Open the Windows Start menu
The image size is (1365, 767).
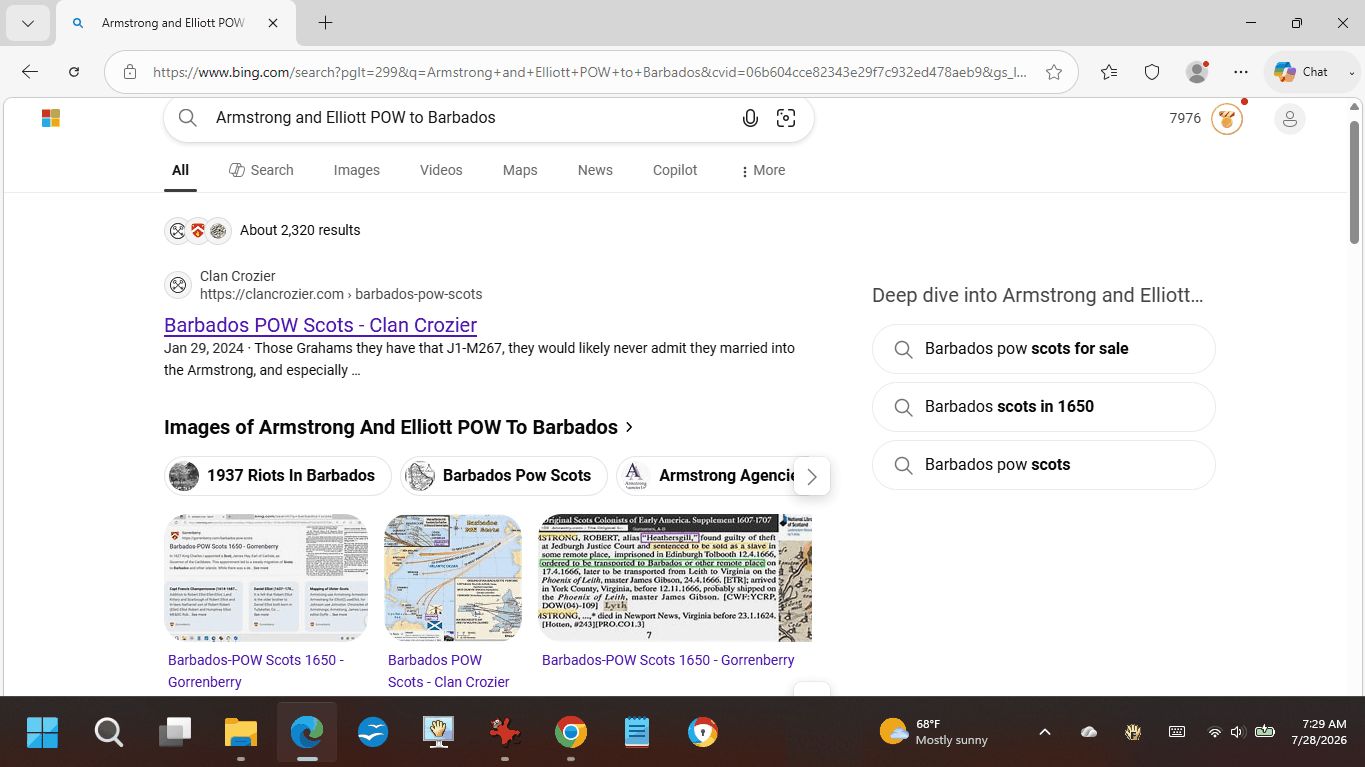tap(42, 733)
